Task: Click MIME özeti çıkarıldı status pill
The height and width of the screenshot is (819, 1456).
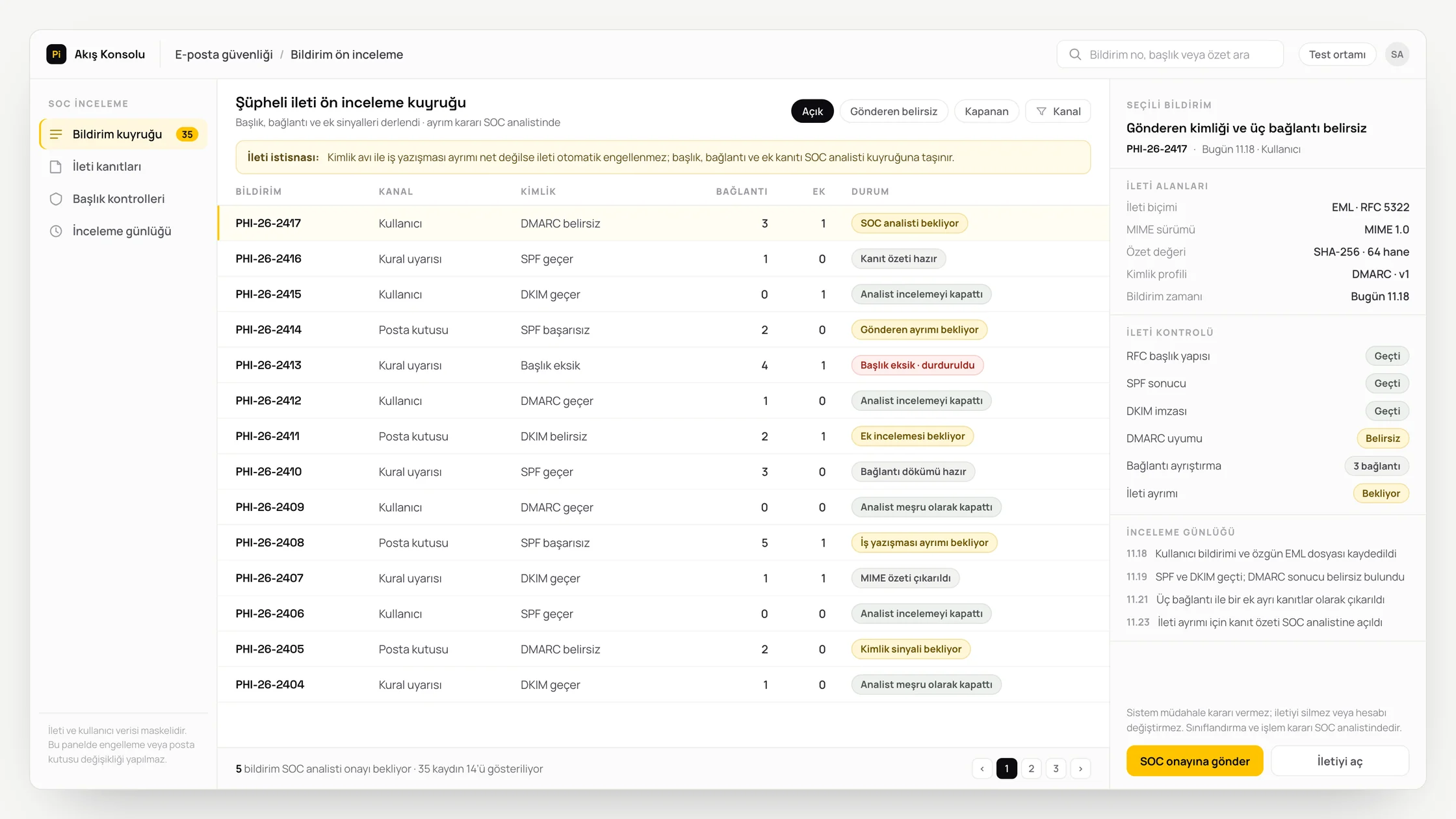Action: (905, 578)
